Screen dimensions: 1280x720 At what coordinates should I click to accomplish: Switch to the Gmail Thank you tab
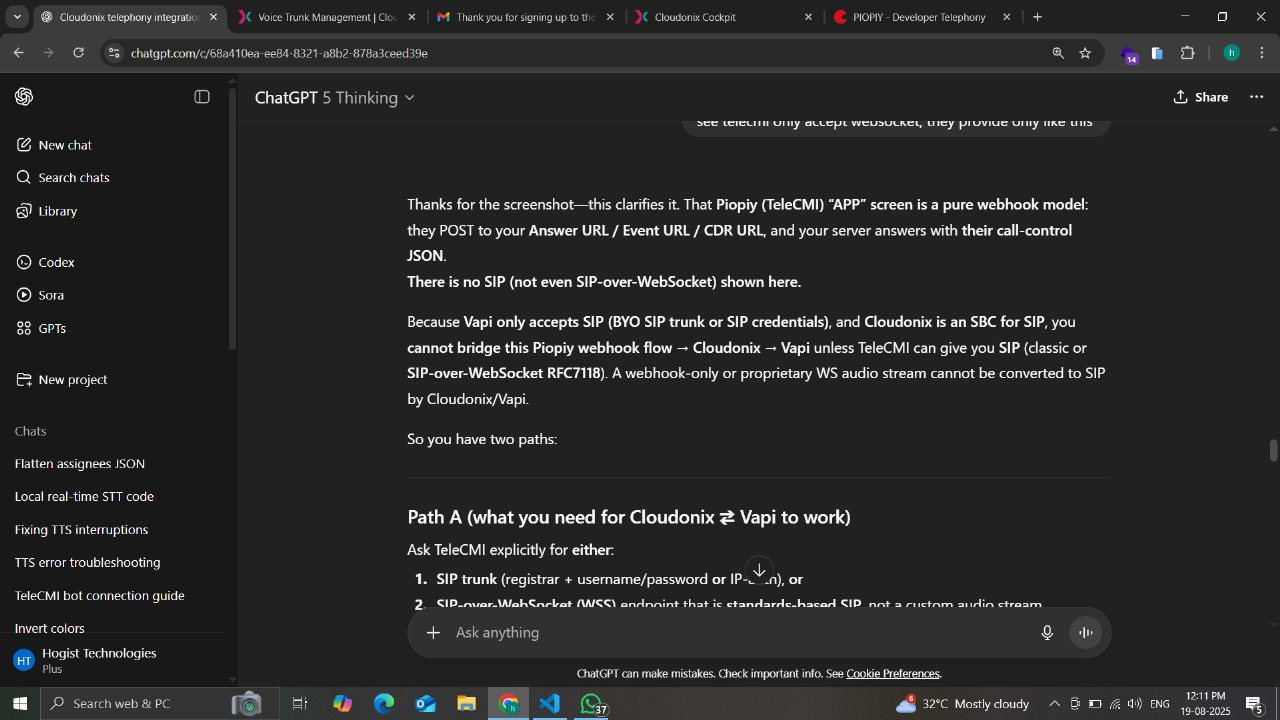[525, 17]
